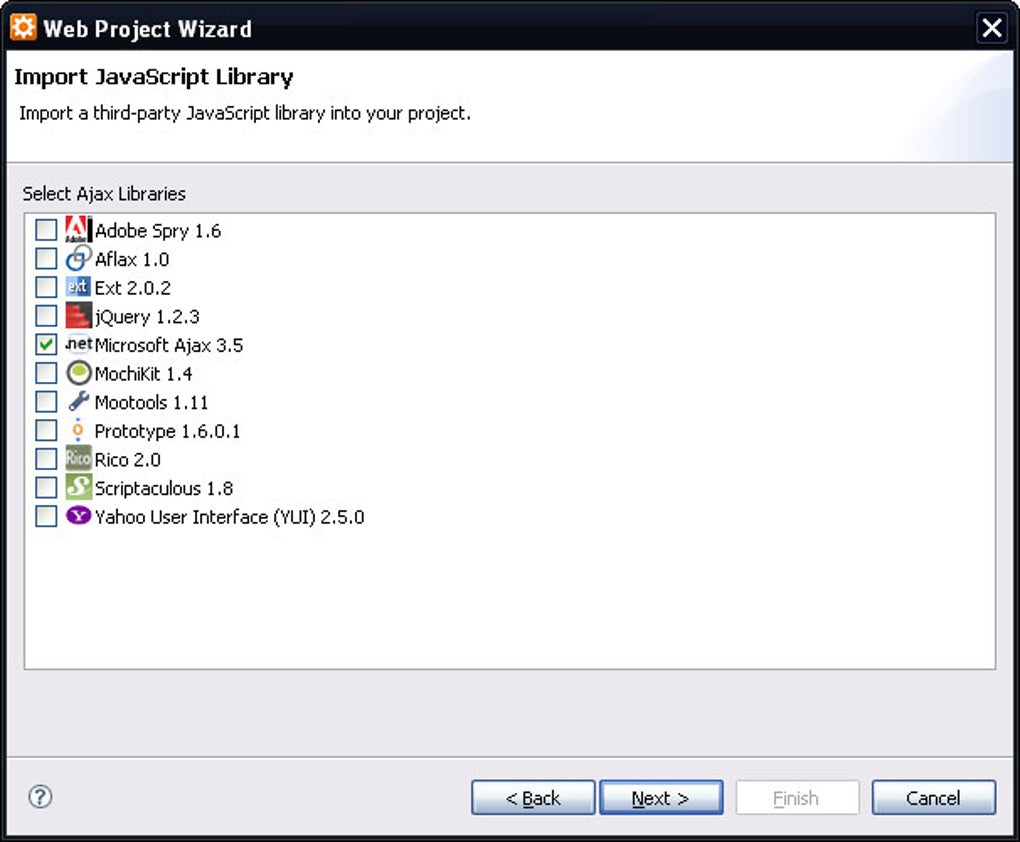Click the Yahoo YUI purple icon

(x=78, y=516)
